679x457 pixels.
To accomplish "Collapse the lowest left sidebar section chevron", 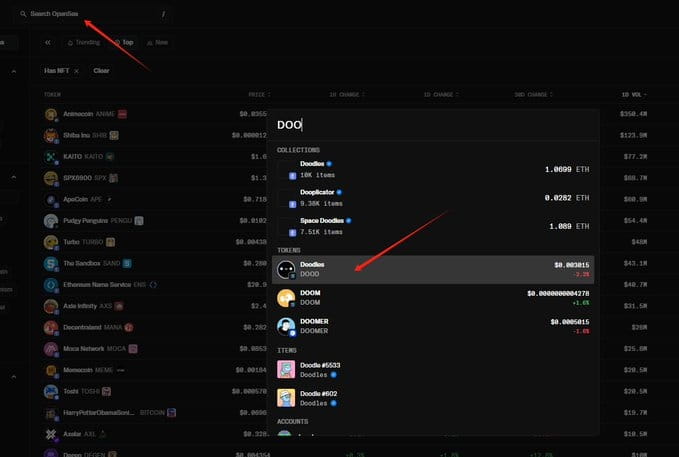I will click(x=14, y=377).
